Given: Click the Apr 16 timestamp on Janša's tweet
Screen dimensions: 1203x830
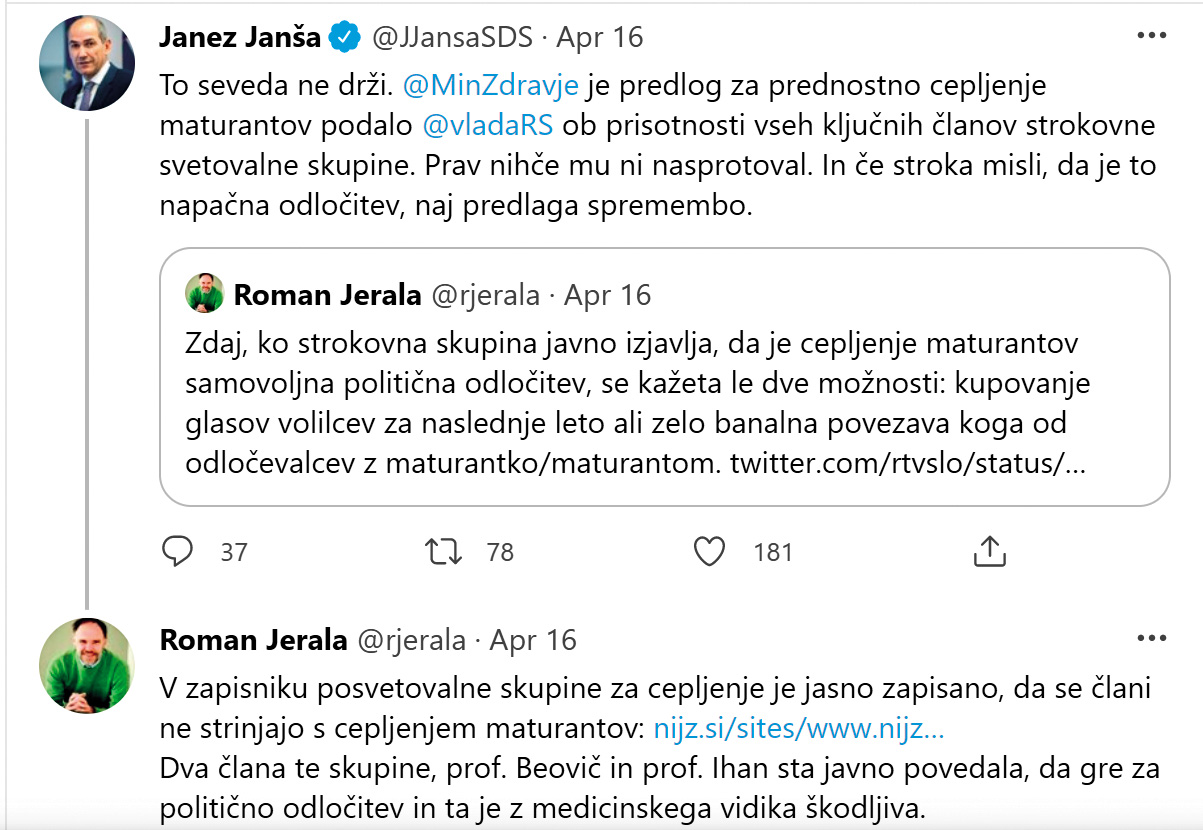Looking at the screenshot, I should click(598, 36).
